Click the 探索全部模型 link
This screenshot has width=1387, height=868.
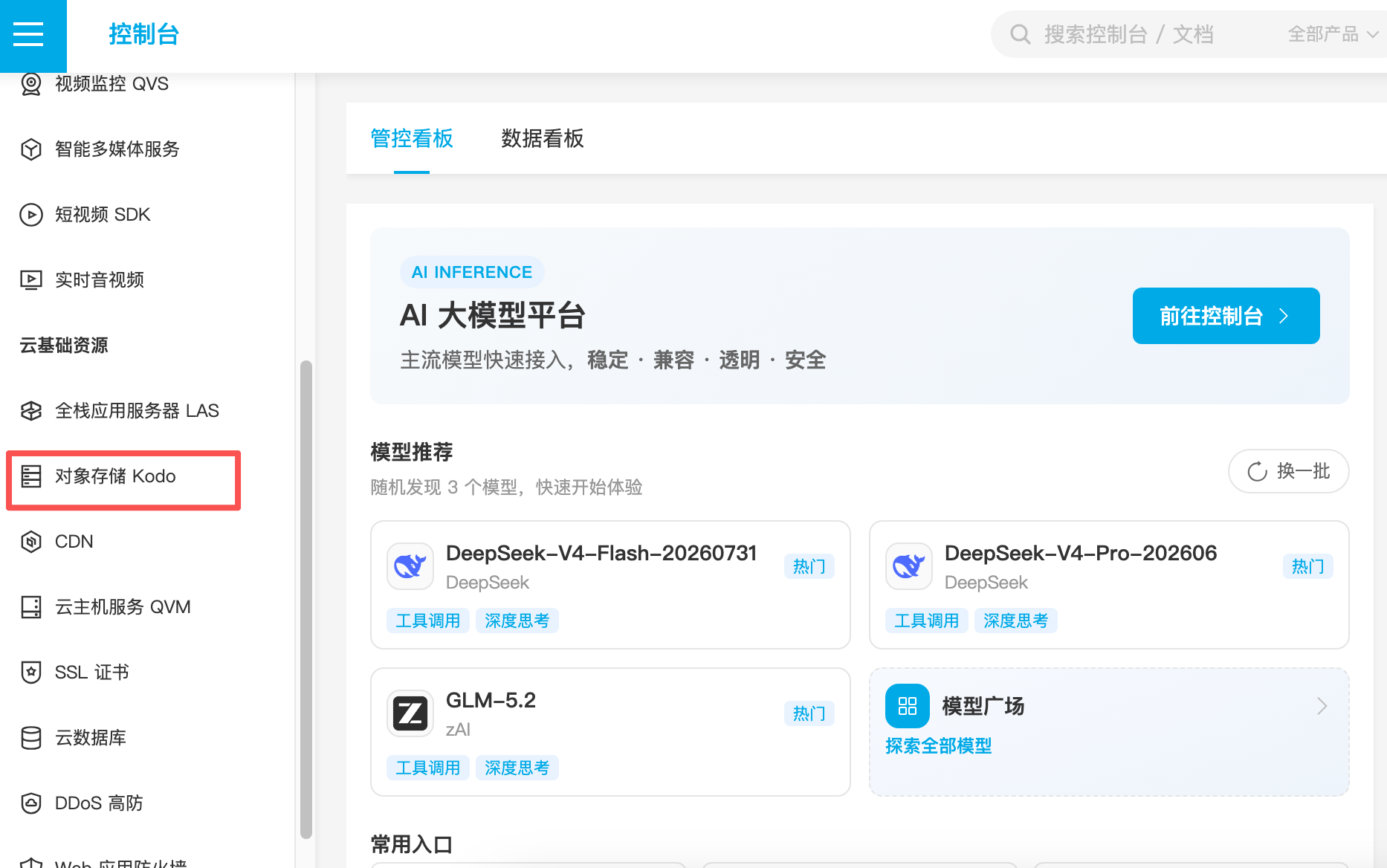[938, 745]
